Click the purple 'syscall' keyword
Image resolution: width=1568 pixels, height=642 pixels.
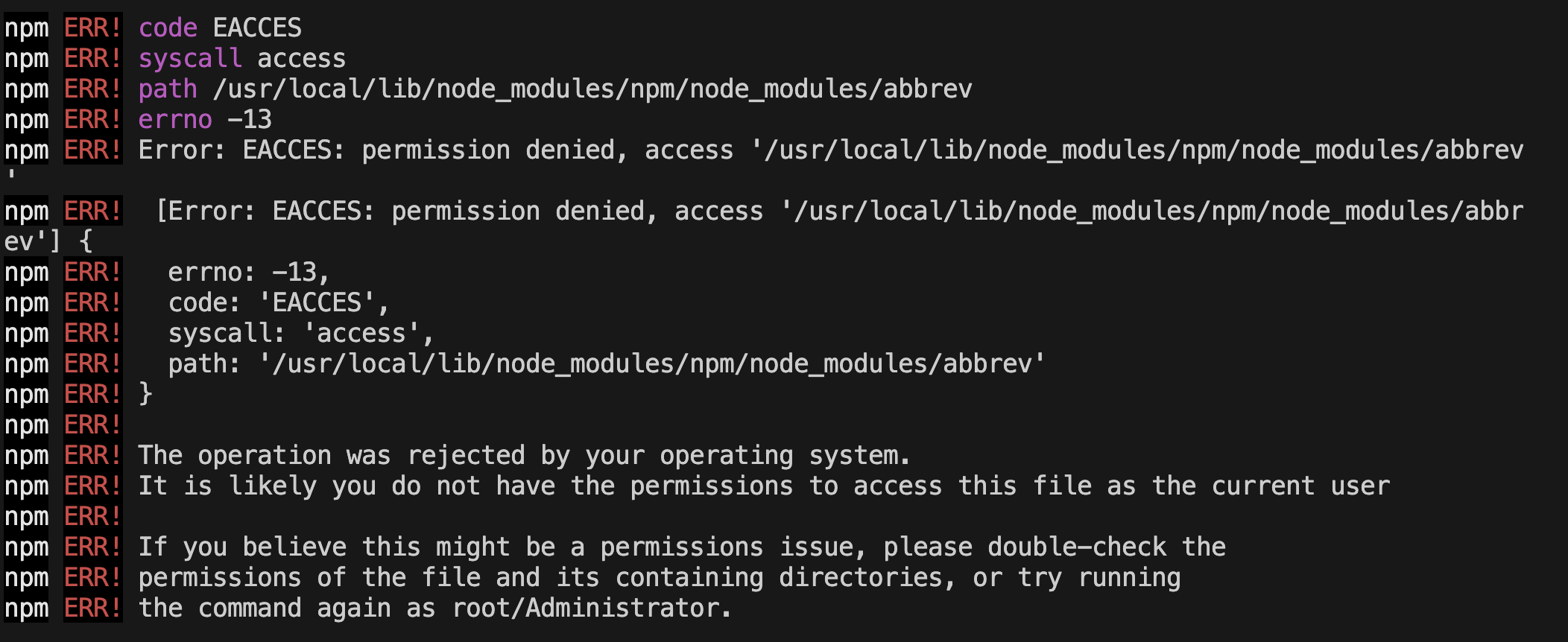click(190, 59)
